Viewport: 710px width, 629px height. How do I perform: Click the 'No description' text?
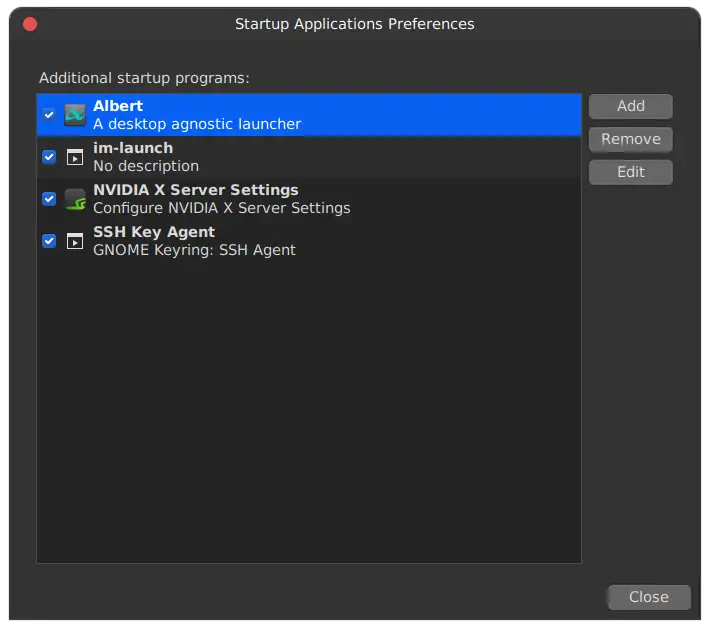point(146,166)
